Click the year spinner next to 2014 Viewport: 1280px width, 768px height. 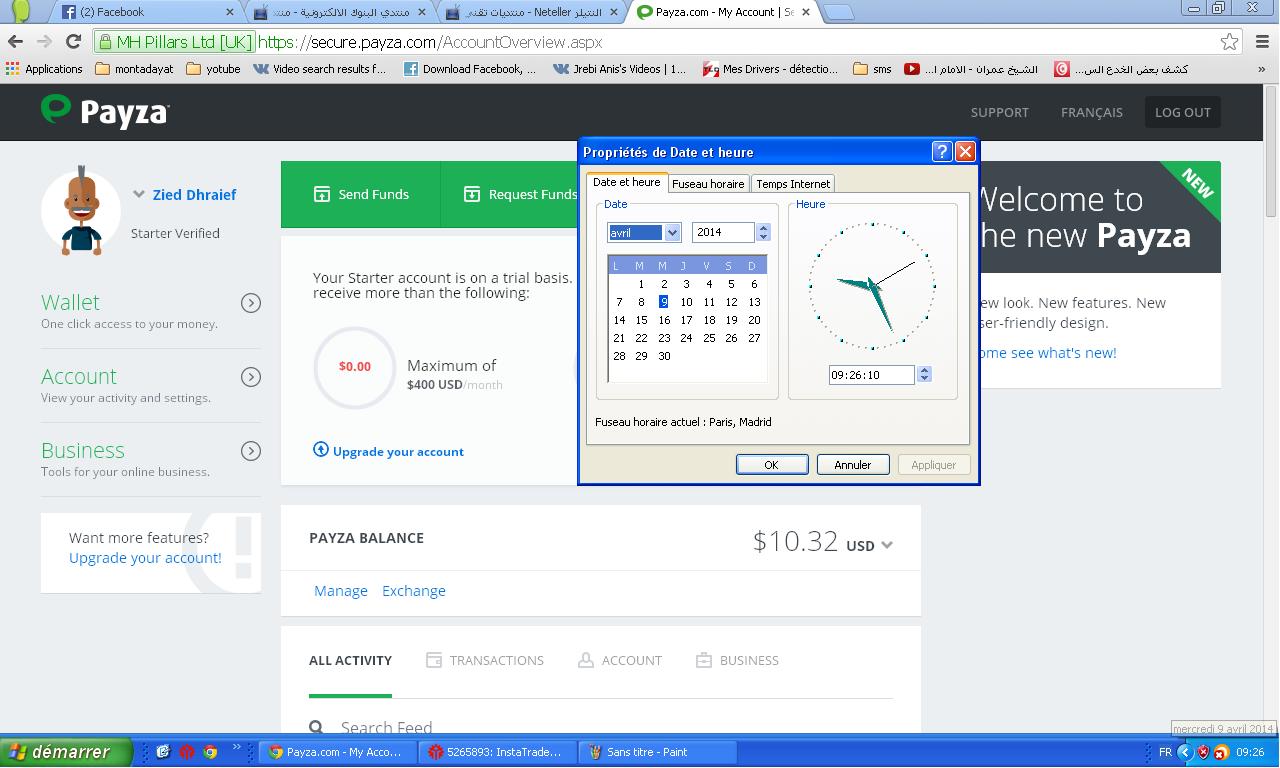(764, 232)
